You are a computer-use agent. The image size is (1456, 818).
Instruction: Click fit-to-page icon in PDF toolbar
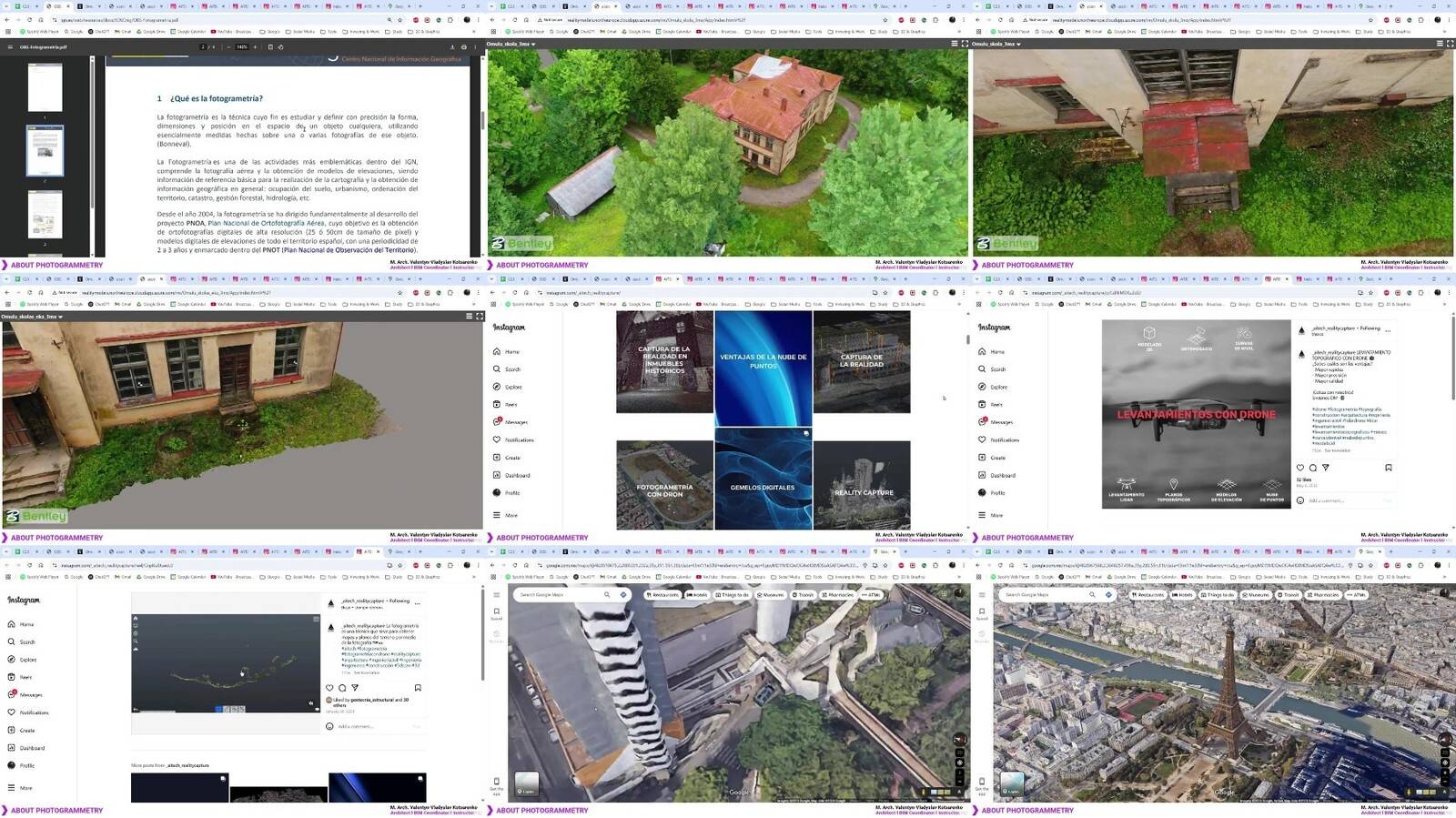coord(270,46)
